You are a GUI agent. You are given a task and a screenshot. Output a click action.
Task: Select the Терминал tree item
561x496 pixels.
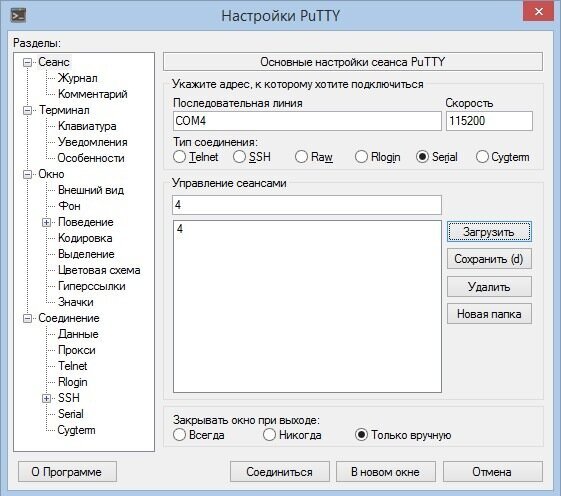64,110
